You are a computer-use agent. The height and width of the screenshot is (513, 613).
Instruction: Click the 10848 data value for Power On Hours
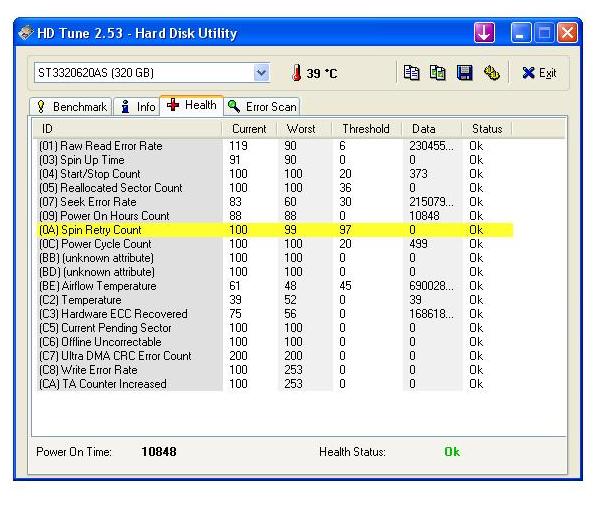424,216
